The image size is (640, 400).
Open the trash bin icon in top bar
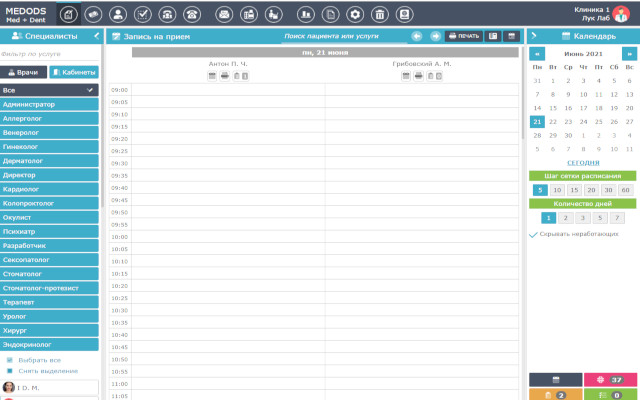point(380,15)
